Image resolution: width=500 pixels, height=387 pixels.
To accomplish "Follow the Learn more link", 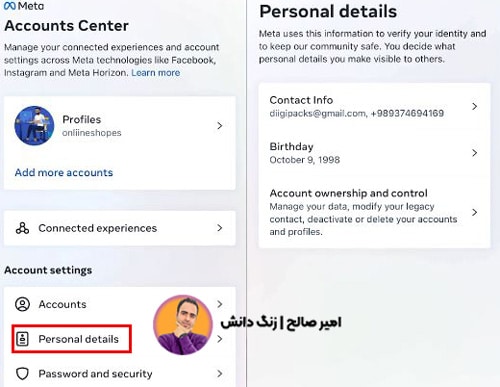I will tap(156, 73).
